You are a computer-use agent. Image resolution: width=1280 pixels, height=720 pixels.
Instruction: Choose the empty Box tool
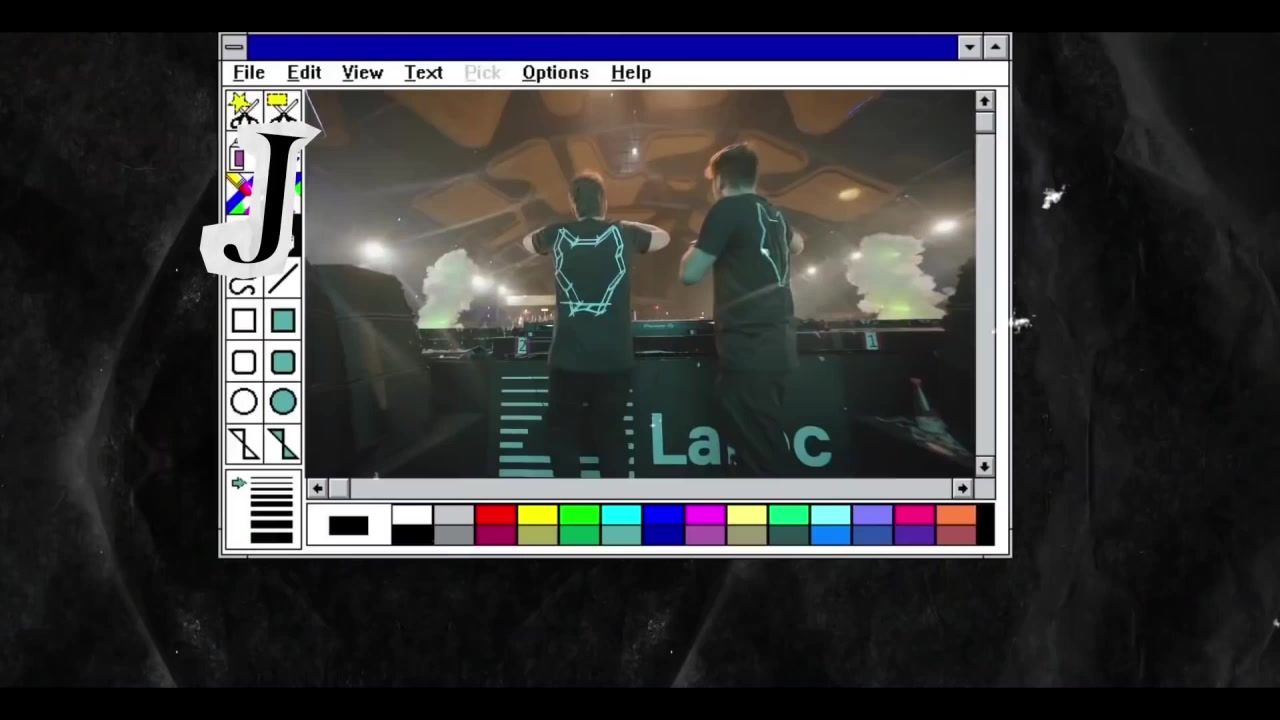coord(243,321)
